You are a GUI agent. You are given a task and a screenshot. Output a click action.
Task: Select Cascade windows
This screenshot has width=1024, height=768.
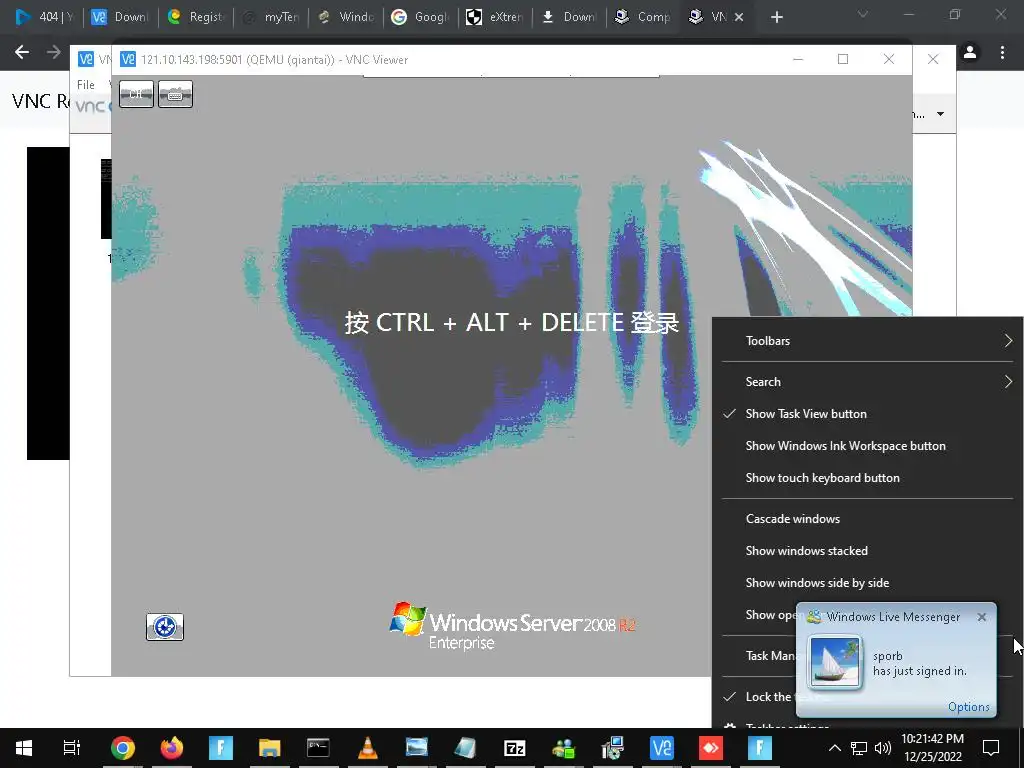click(867, 519)
